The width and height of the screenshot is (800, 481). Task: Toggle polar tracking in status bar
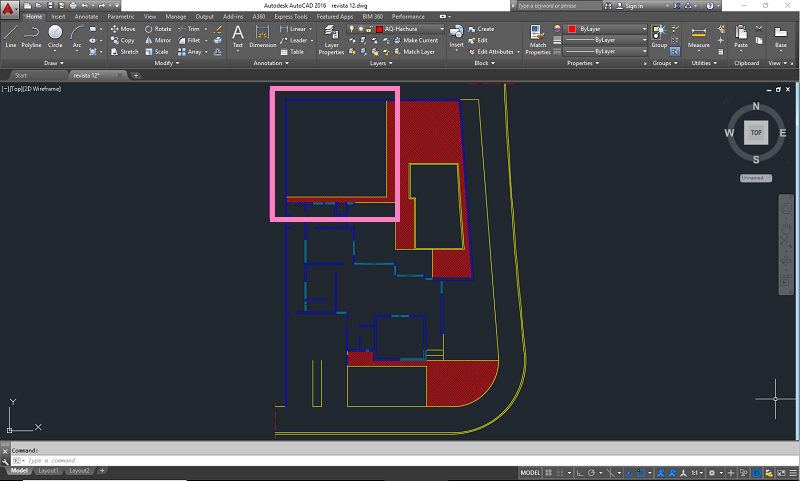coord(591,473)
